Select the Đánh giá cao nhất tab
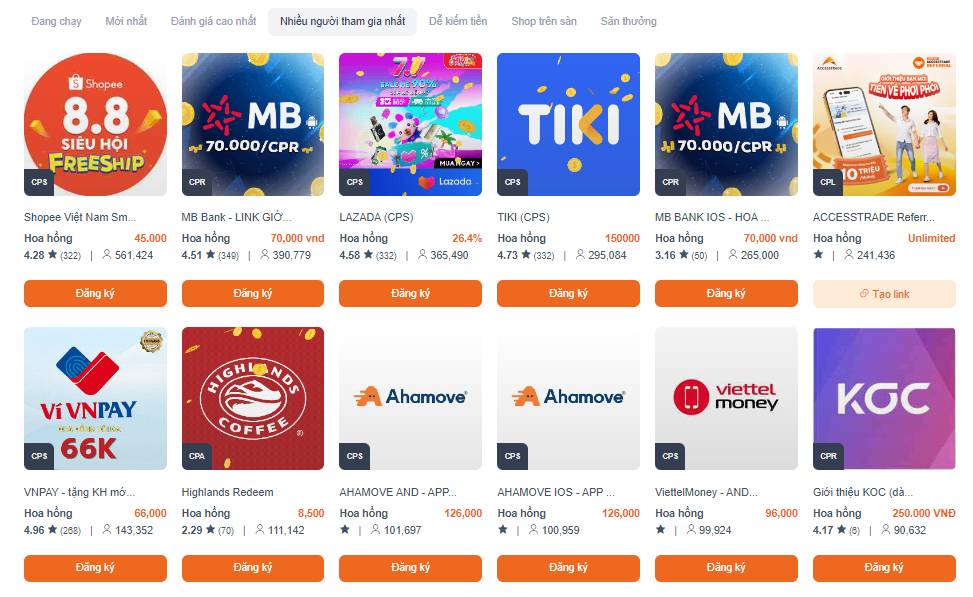 213,21
